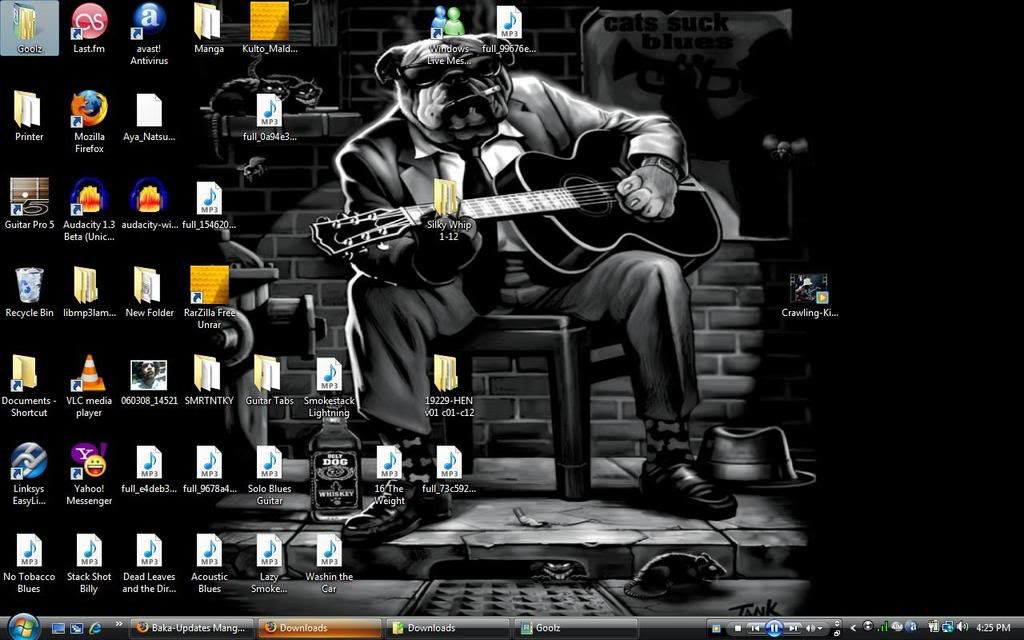Viewport: 1024px width, 640px height.
Task: Select the Audacity 1.3 Beta shortcut
Action: point(89,209)
